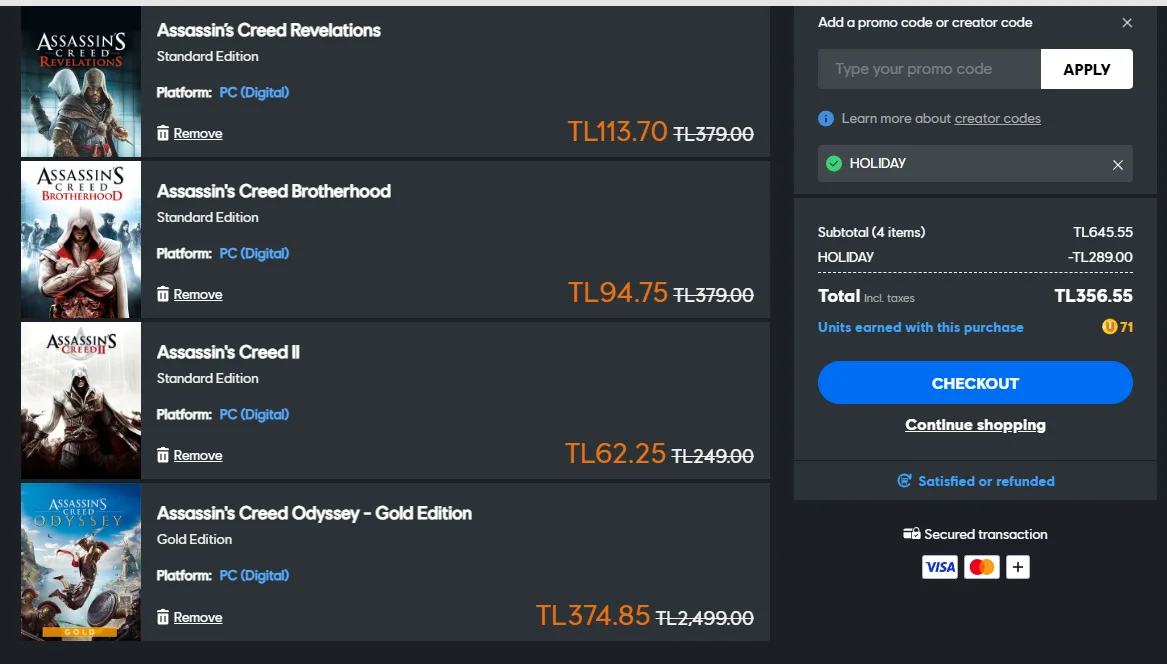Click the Units coin icon

pyautogui.click(x=1109, y=327)
